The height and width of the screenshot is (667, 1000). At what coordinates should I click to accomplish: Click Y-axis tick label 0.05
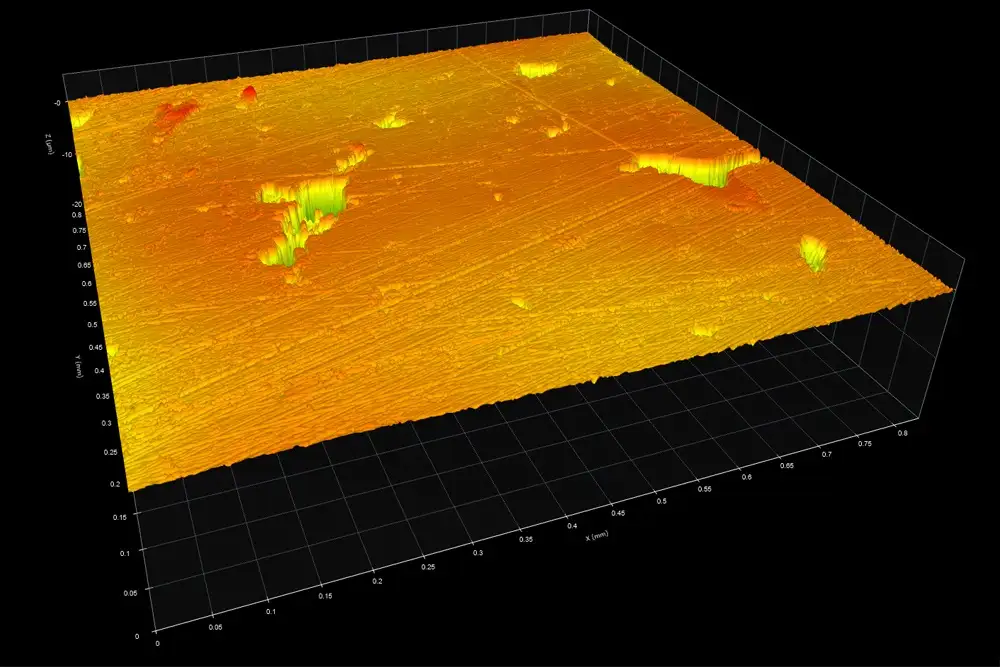click(129, 593)
